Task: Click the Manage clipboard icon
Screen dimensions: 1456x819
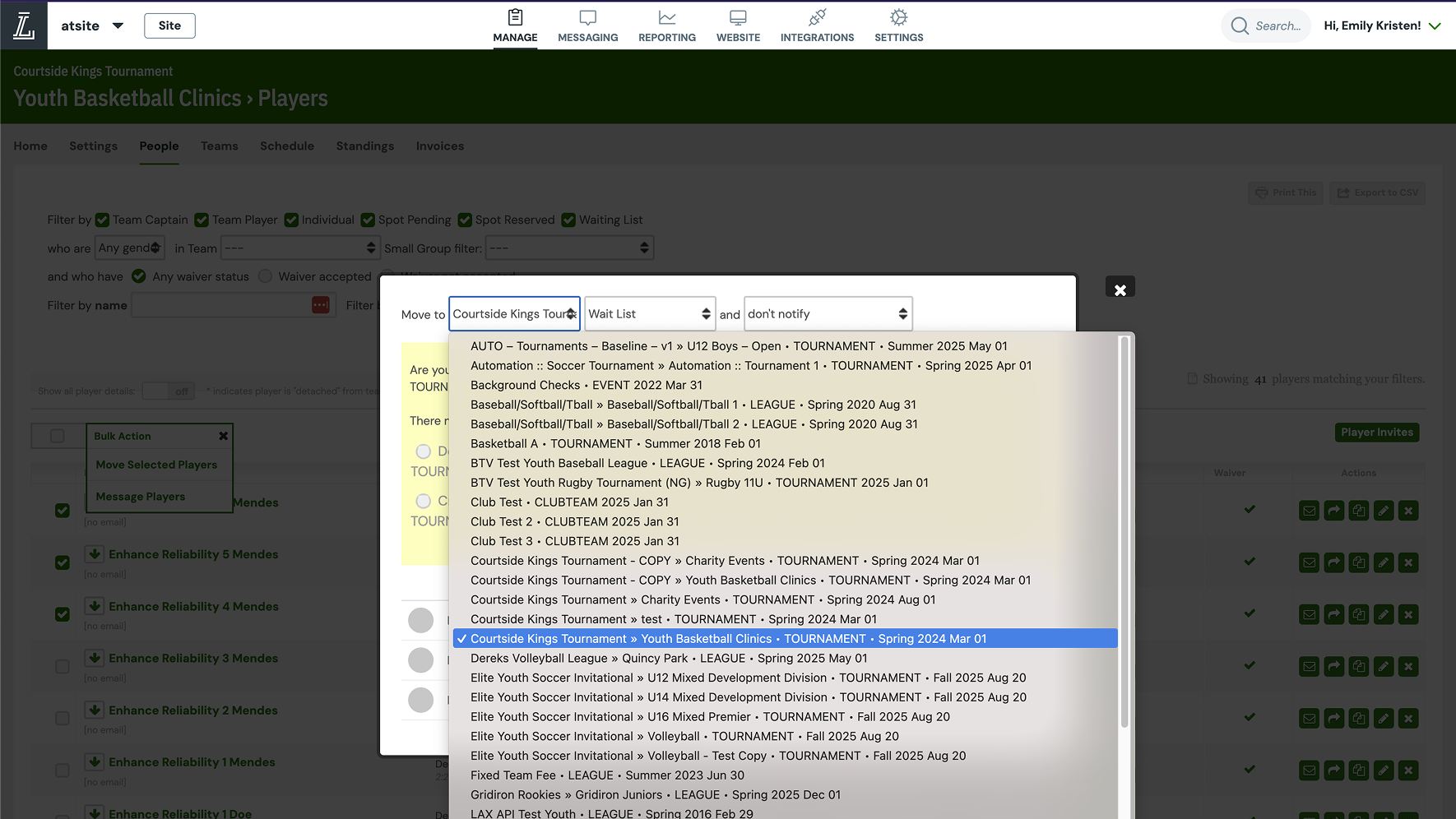Action: 515,18
